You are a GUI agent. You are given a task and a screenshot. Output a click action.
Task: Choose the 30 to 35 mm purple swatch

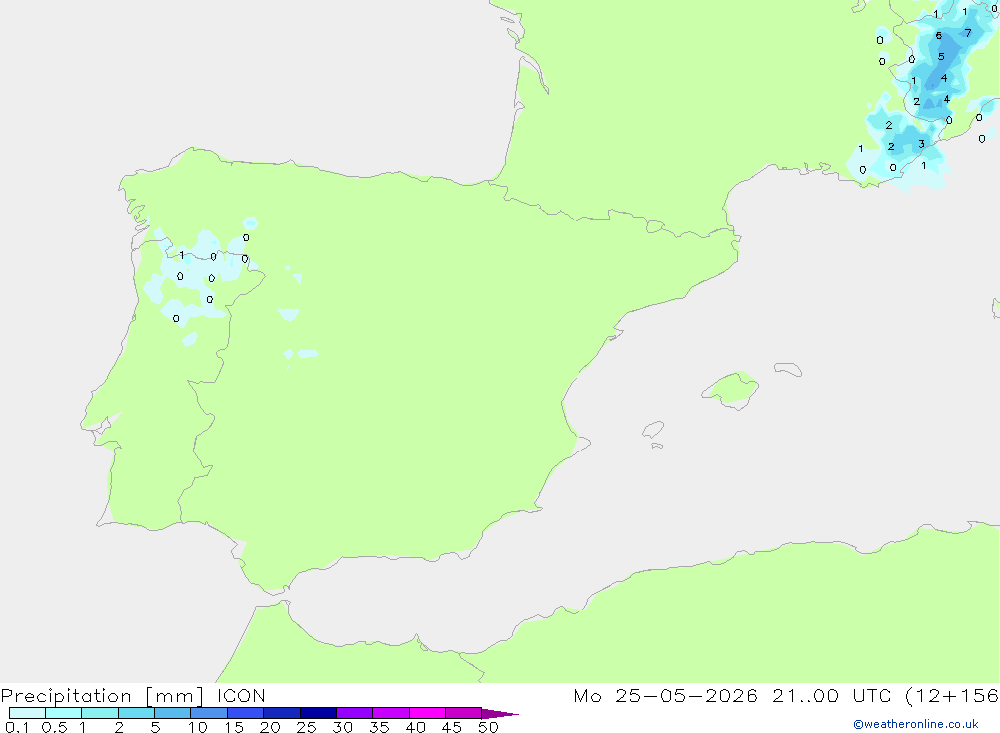pyautogui.click(x=355, y=713)
